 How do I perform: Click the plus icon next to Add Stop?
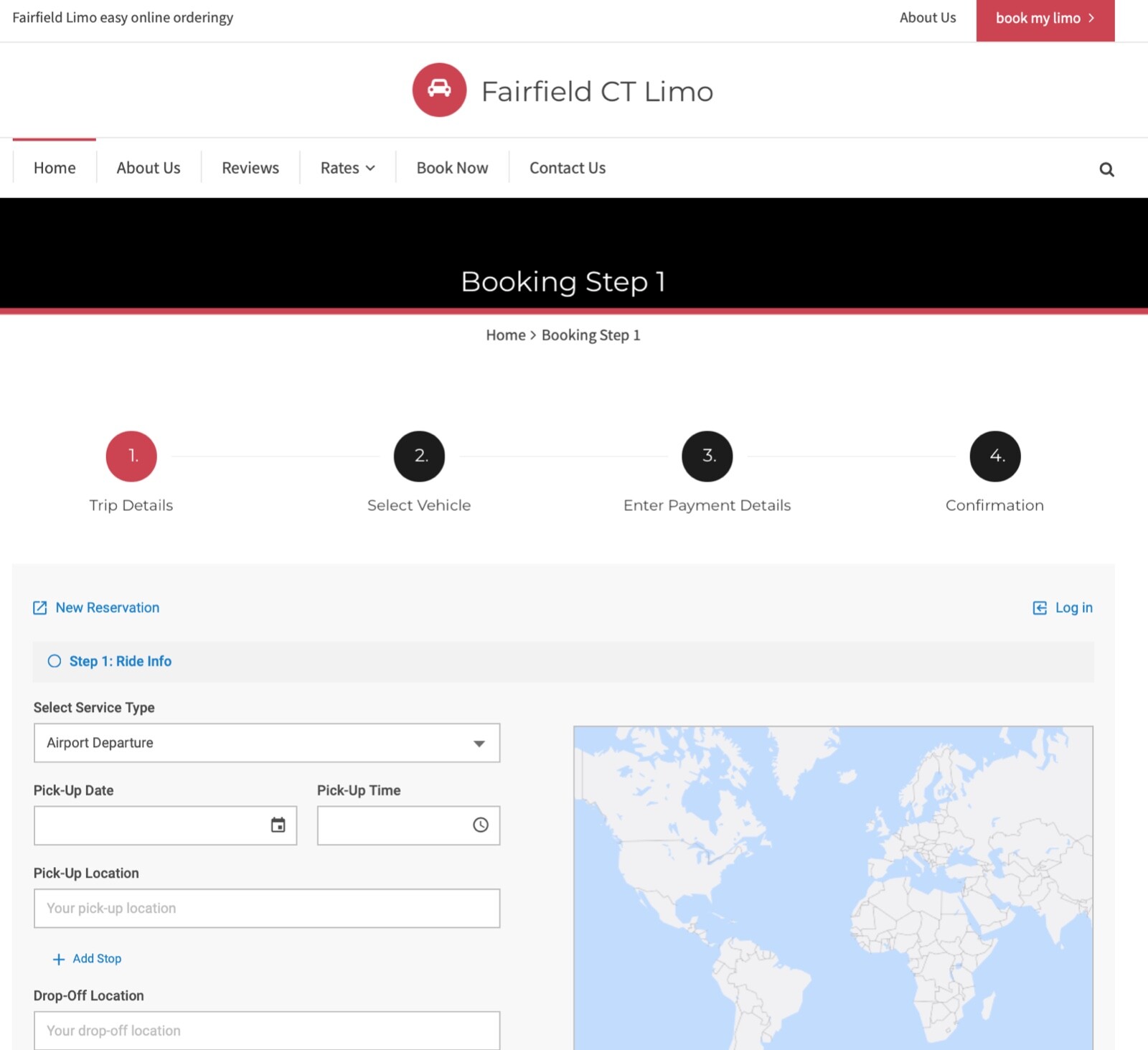[59, 959]
